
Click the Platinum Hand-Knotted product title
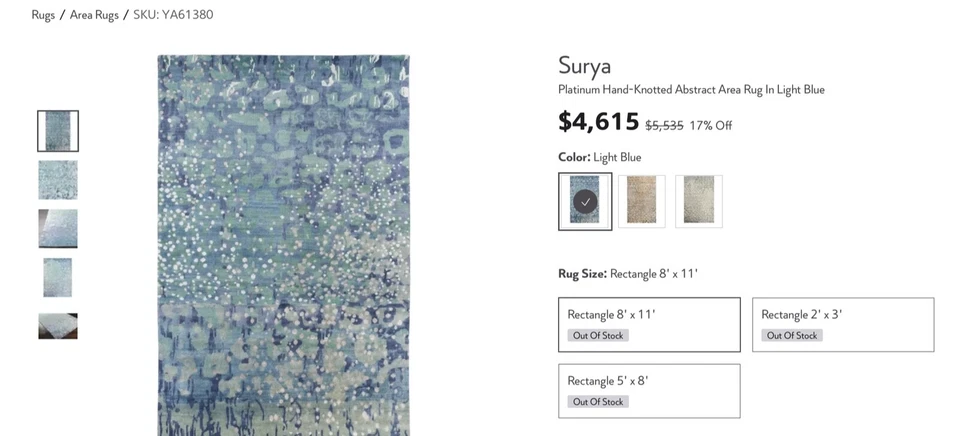pyautogui.click(x=691, y=90)
